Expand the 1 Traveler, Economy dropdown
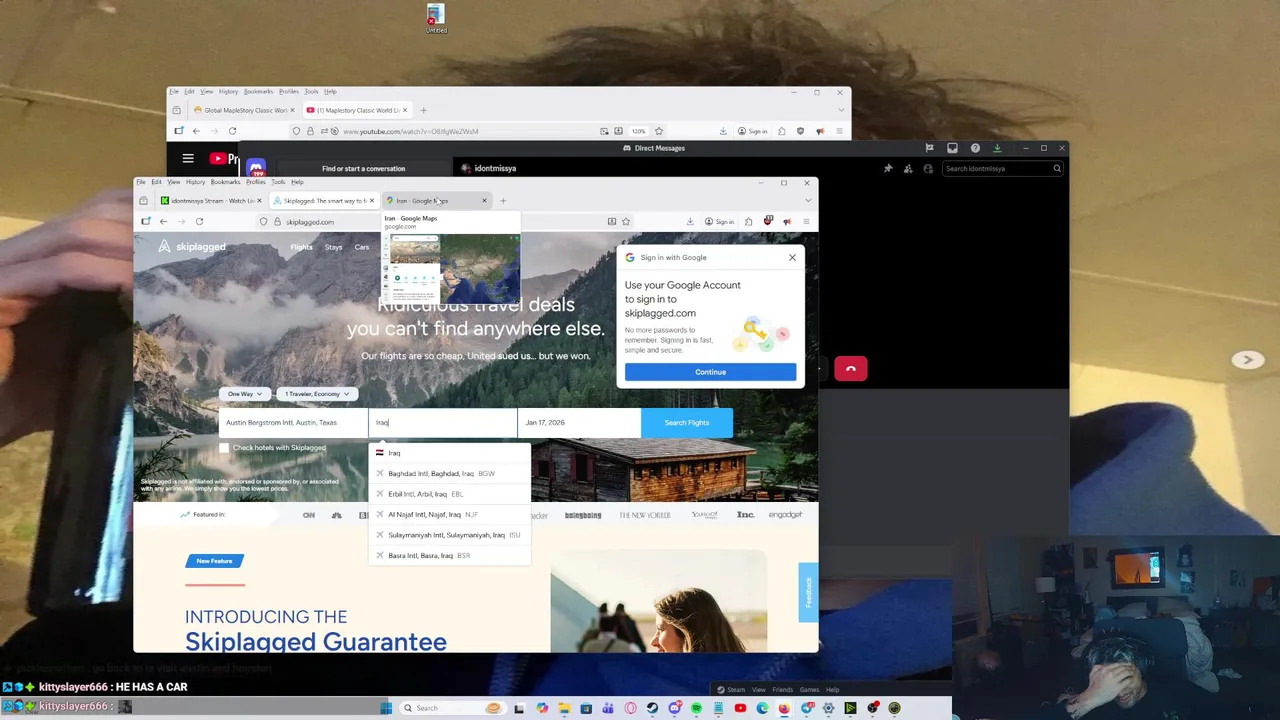This screenshot has height=720, width=1280. pyautogui.click(x=316, y=394)
